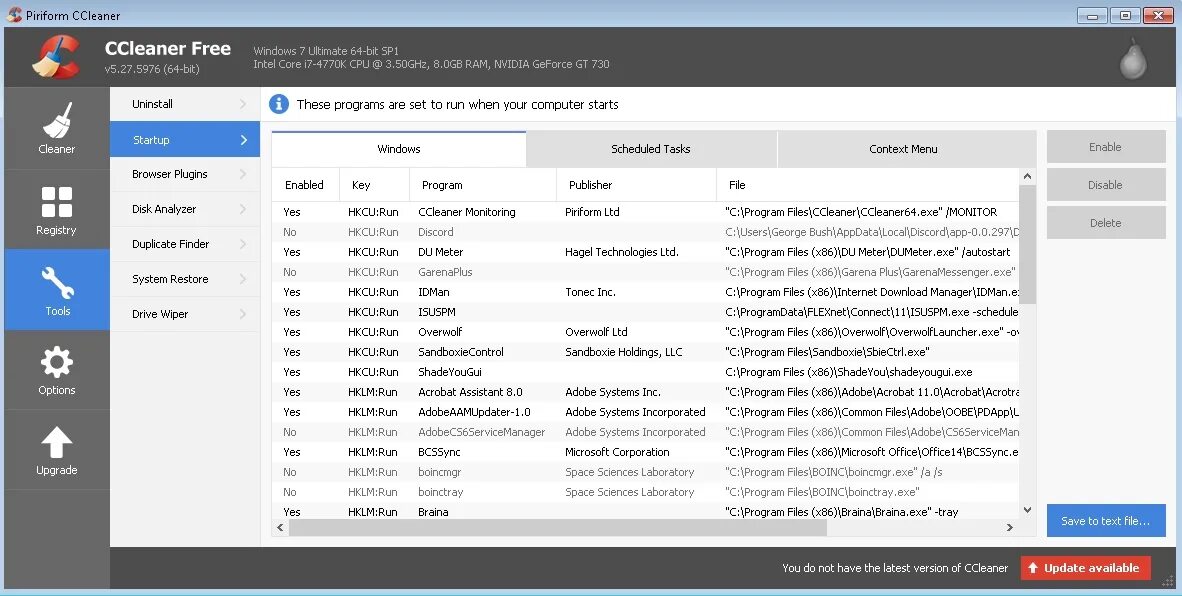The width and height of the screenshot is (1182, 596).
Task: Click Hagel Technologies Ltd. publisher cell
Action: click(622, 252)
